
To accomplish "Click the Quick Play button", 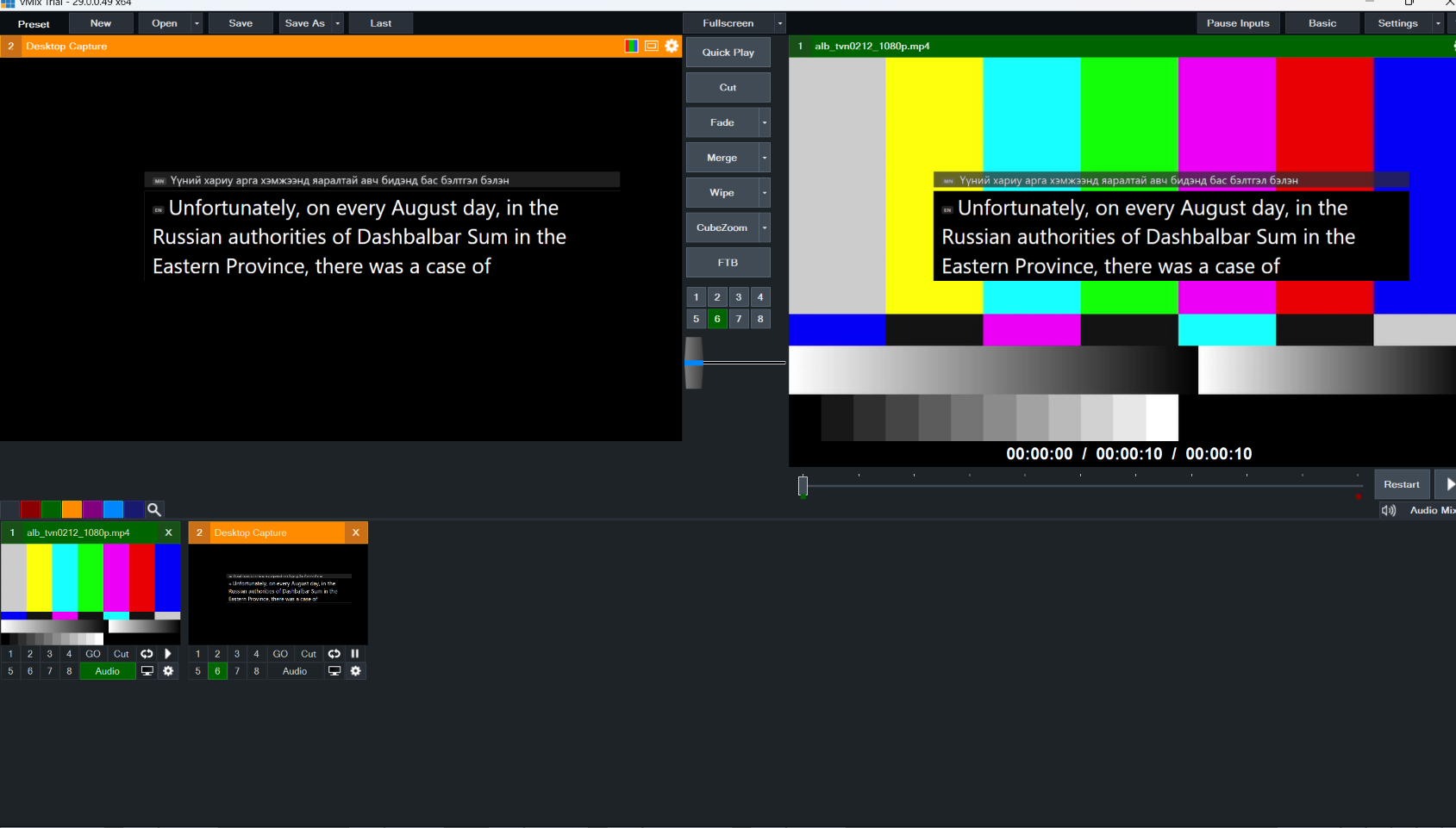I will click(x=728, y=53).
